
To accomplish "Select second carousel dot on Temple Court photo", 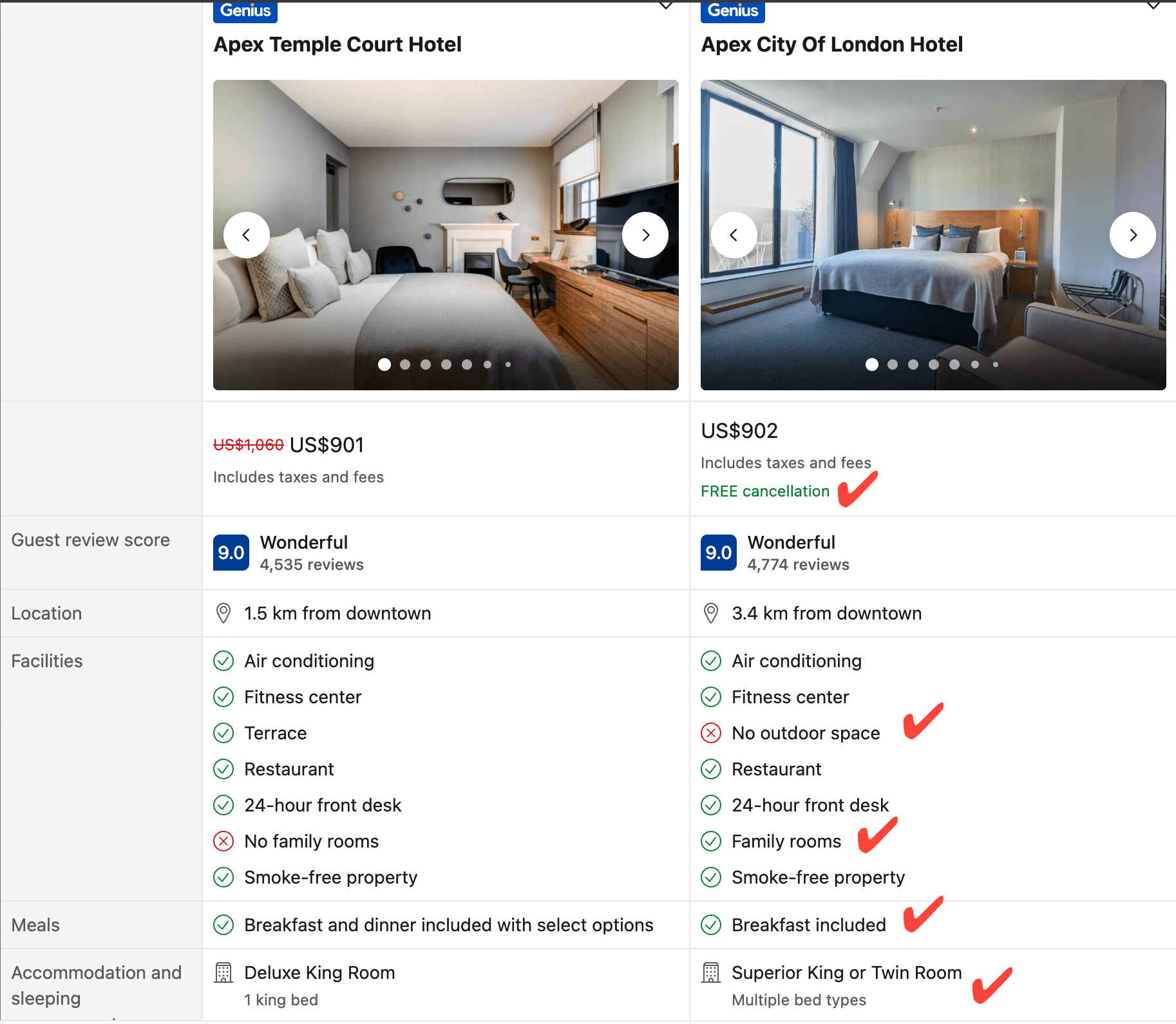I will [405, 365].
